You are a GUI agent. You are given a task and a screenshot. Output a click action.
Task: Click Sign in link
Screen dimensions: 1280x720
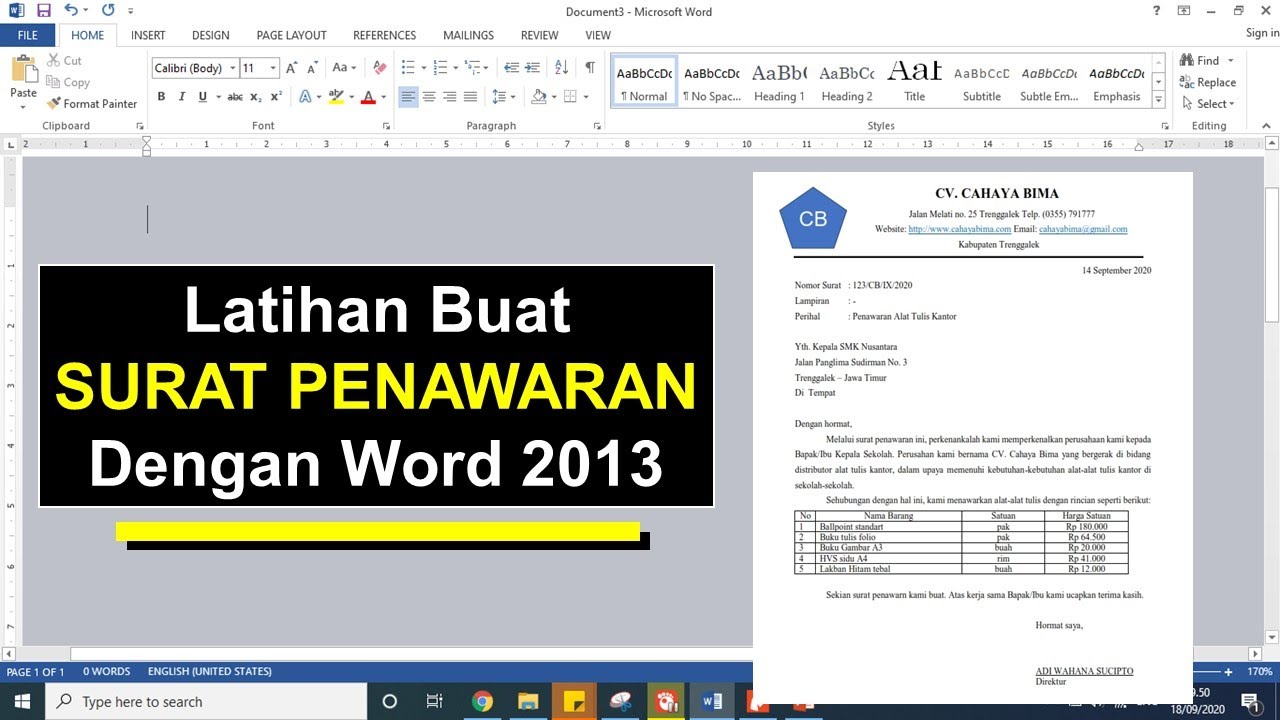point(1262,33)
